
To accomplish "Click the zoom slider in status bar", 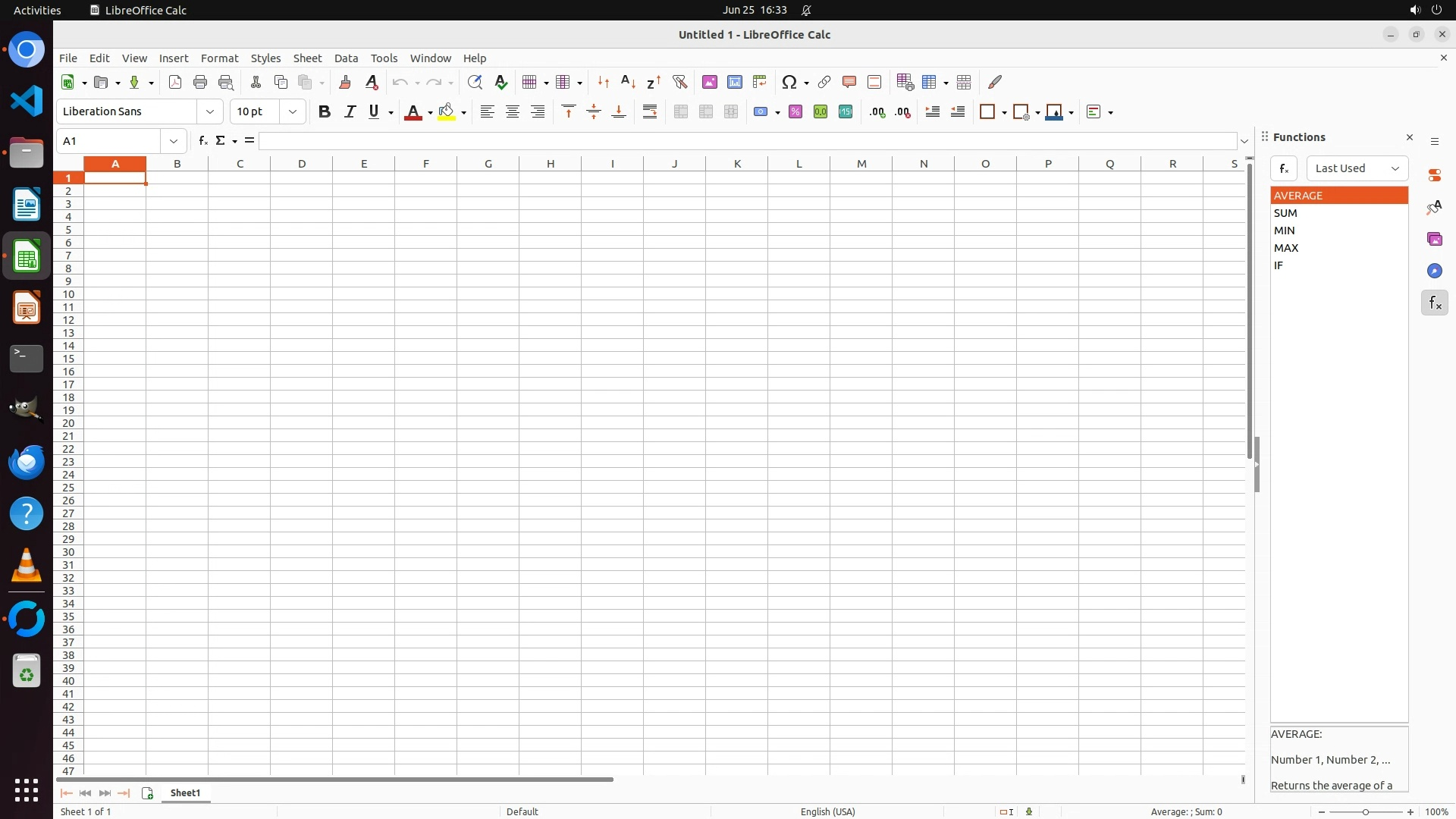I will 1366,811.
